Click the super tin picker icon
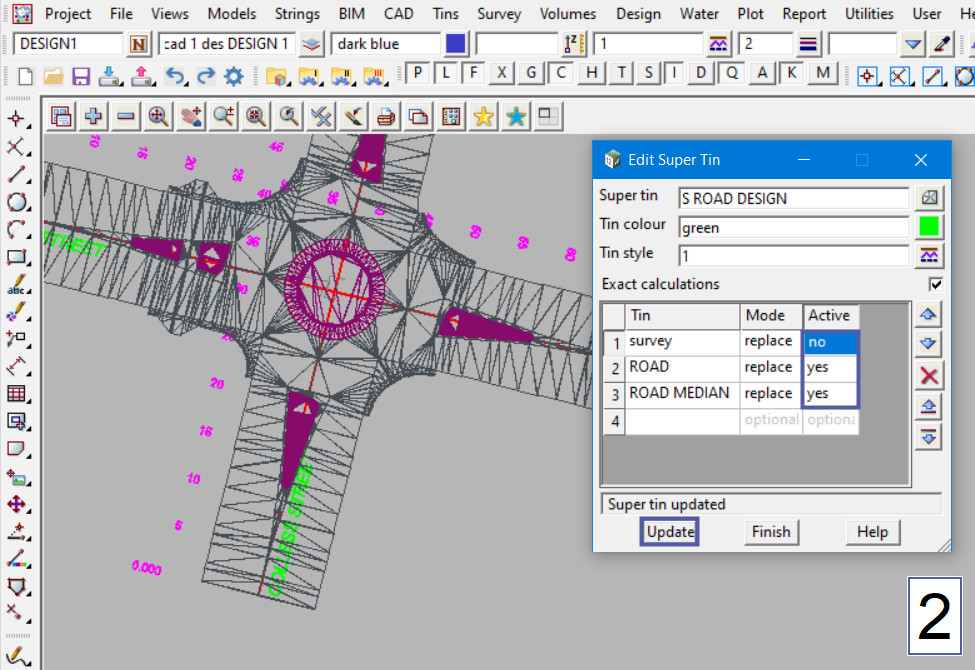Viewport: 975px width, 670px height. click(929, 198)
